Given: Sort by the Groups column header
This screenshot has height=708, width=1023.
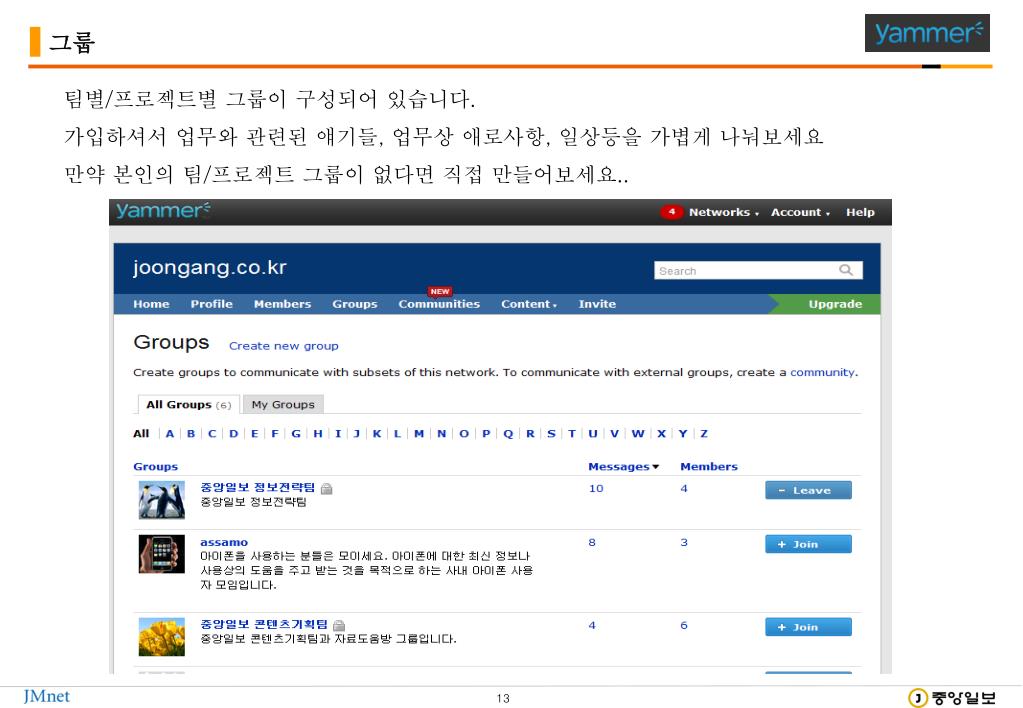Looking at the screenshot, I should [155, 467].
